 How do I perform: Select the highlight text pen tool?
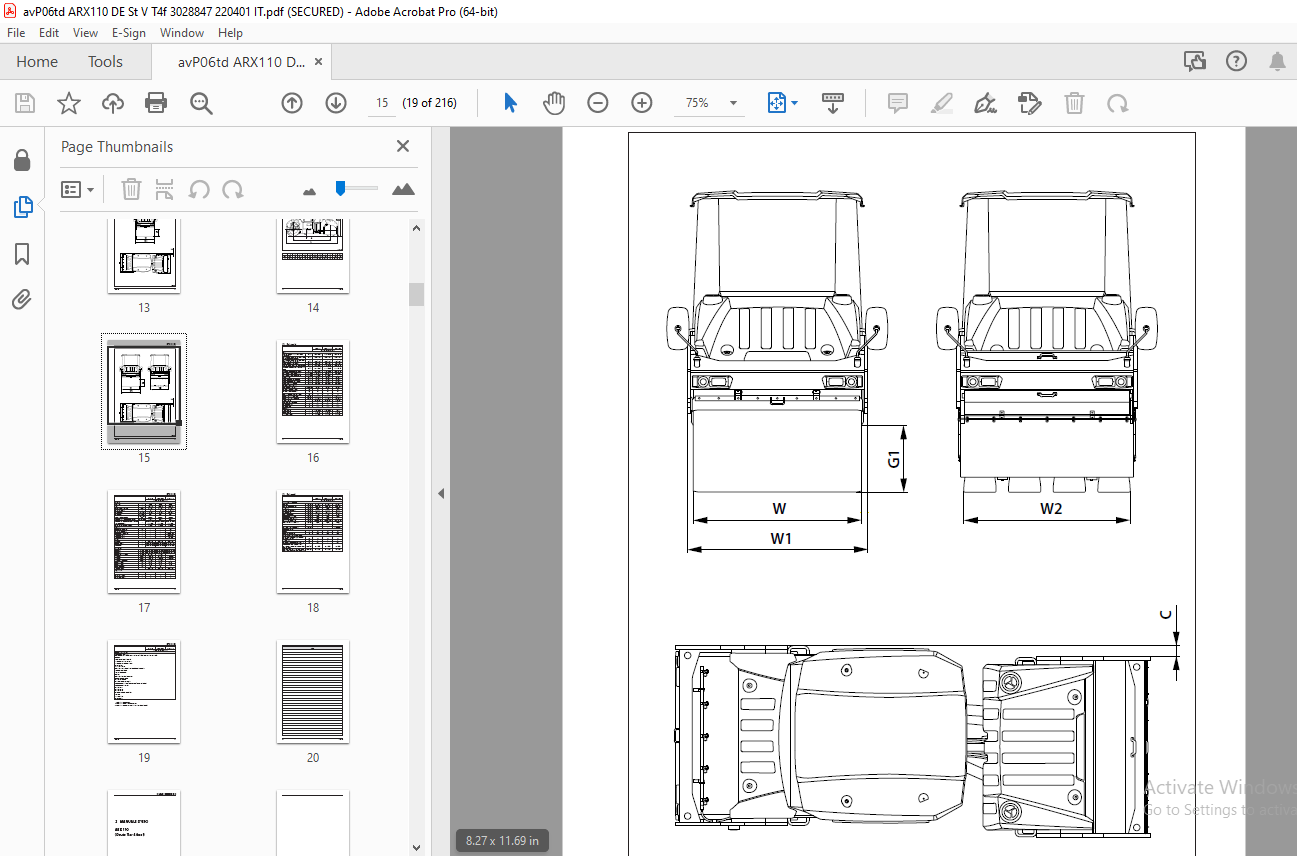[942, 103]
